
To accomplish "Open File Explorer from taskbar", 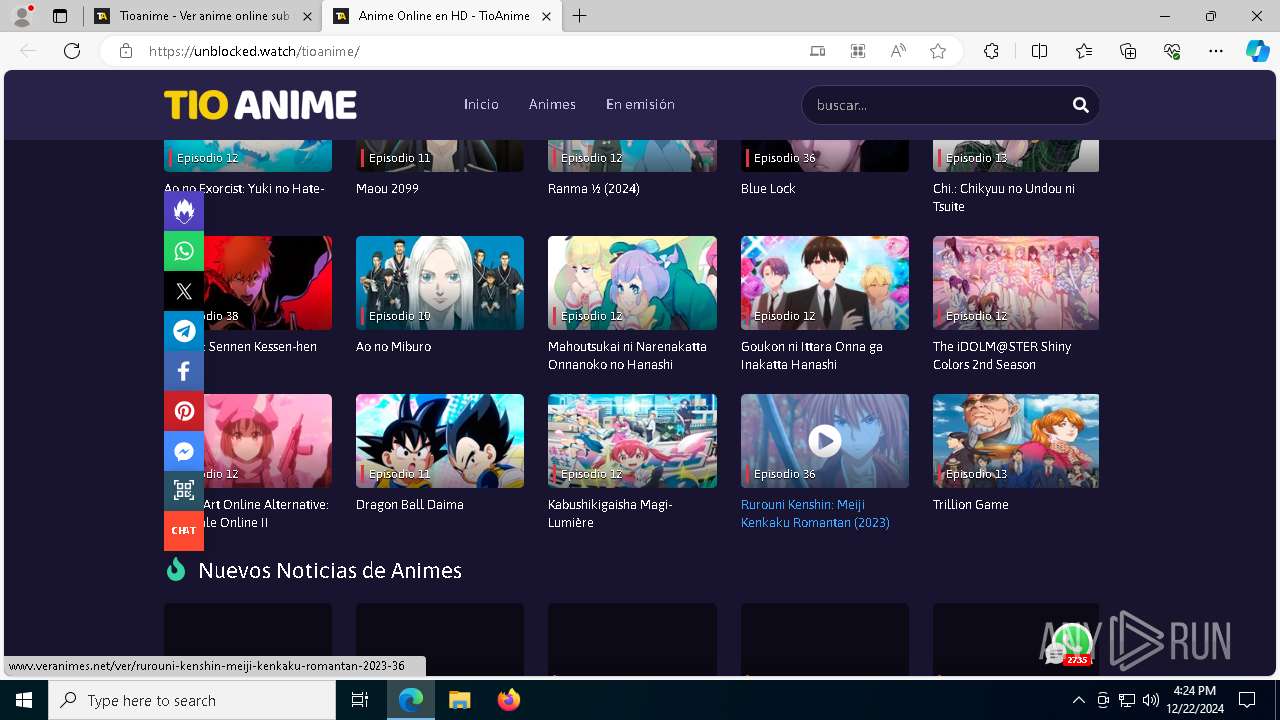I will pyautogui.click(x=459, y=700).
